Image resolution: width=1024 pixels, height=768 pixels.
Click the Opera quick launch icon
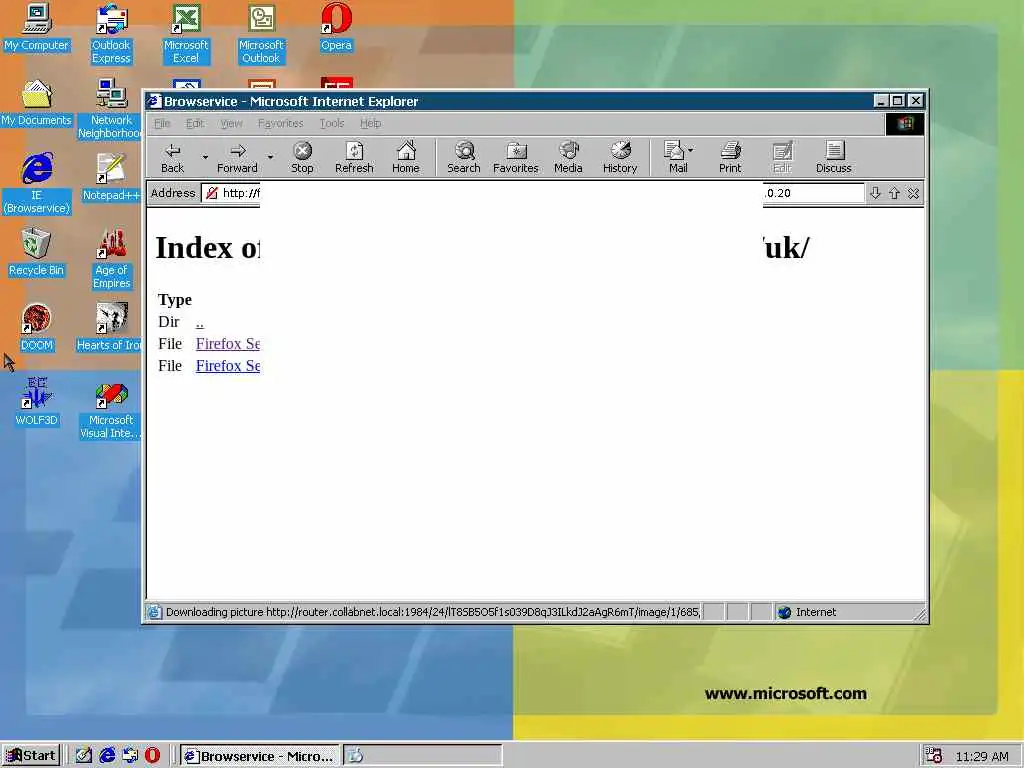[152, 756]
